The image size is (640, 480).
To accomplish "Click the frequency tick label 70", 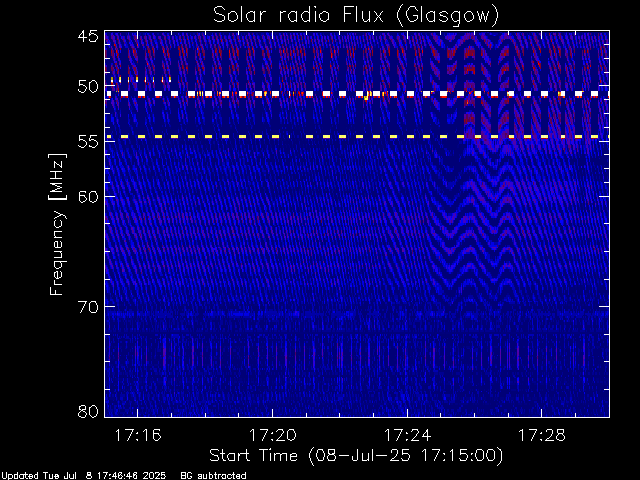I will [x=88, y=307].
